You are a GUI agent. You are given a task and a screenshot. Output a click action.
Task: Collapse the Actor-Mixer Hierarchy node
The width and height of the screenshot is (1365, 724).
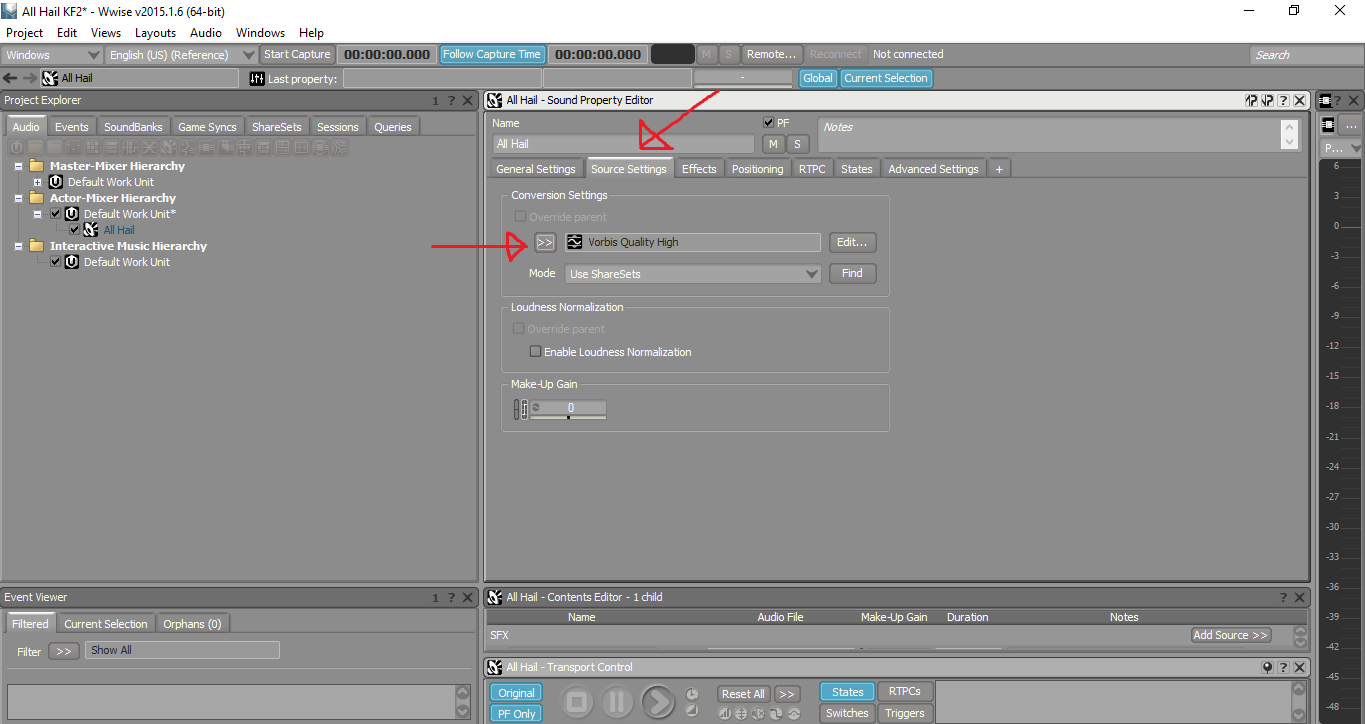coord(19,198)
